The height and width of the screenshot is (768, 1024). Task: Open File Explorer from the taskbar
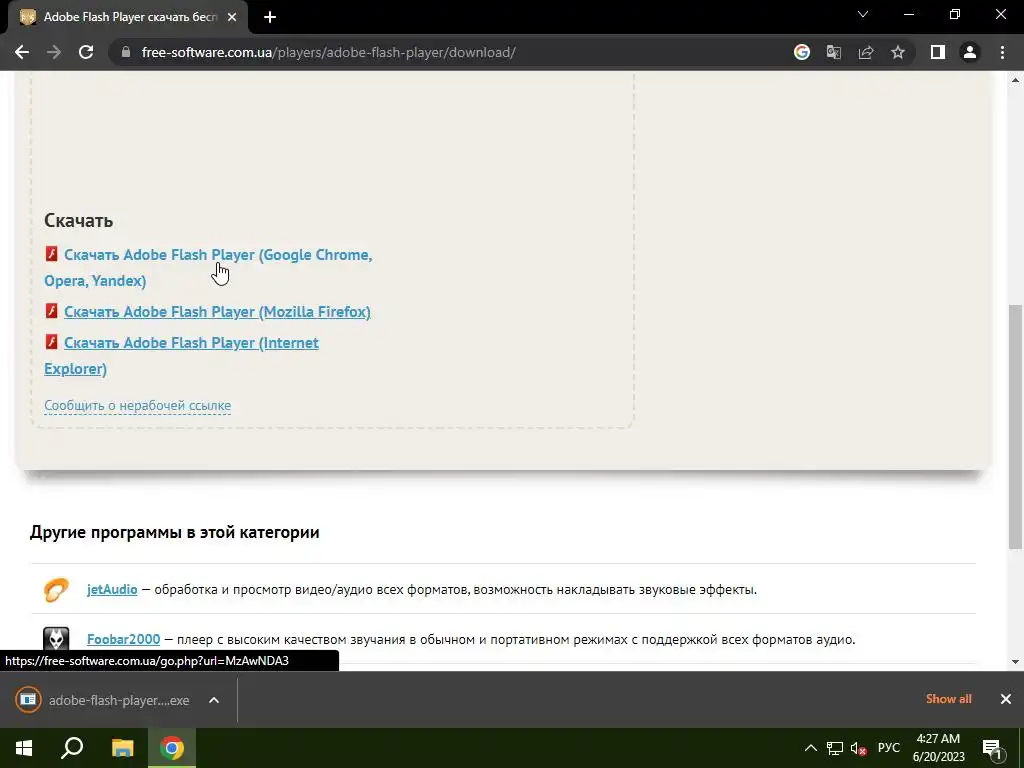click(122, 748)
